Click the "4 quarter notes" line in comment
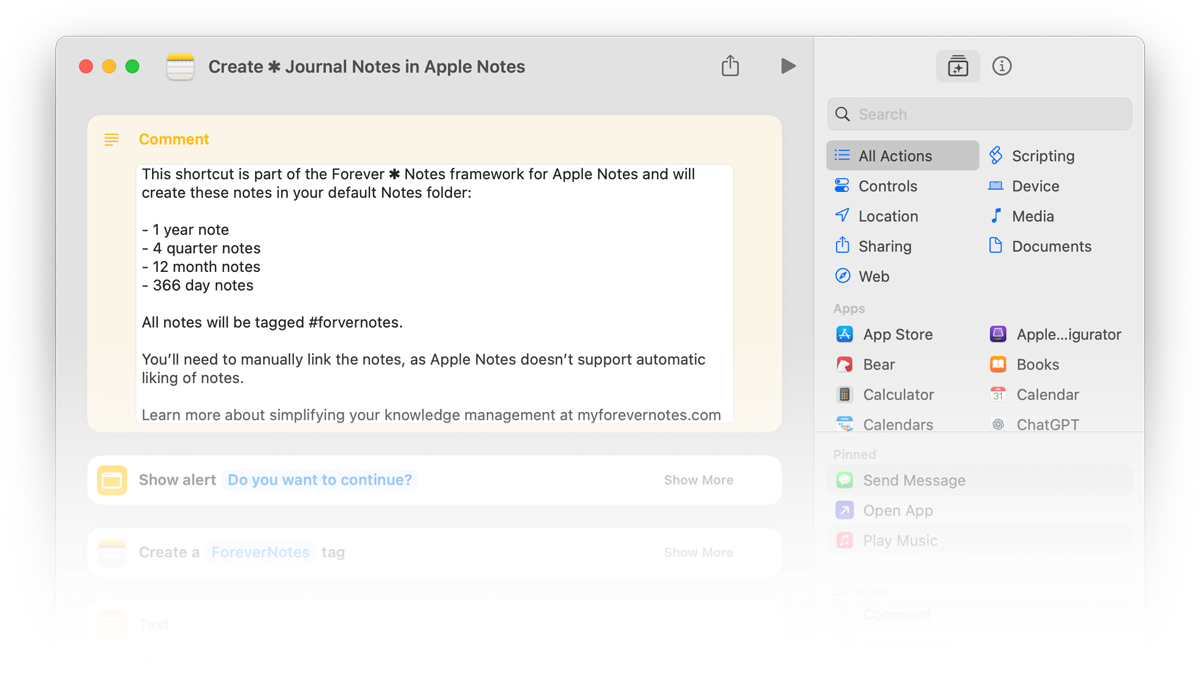This screenshot has width=1200, height=673. click(201, 248)
